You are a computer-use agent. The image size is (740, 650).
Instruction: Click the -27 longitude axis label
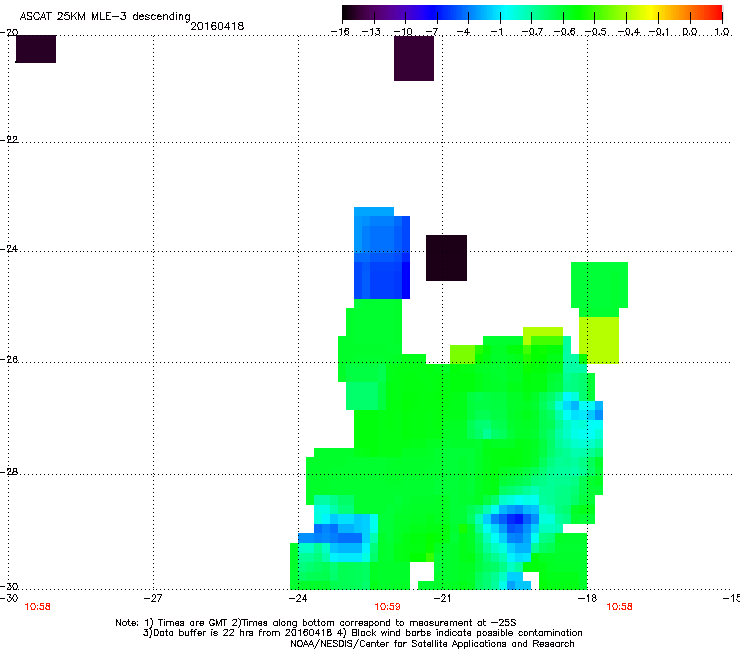tap(153, 598)
